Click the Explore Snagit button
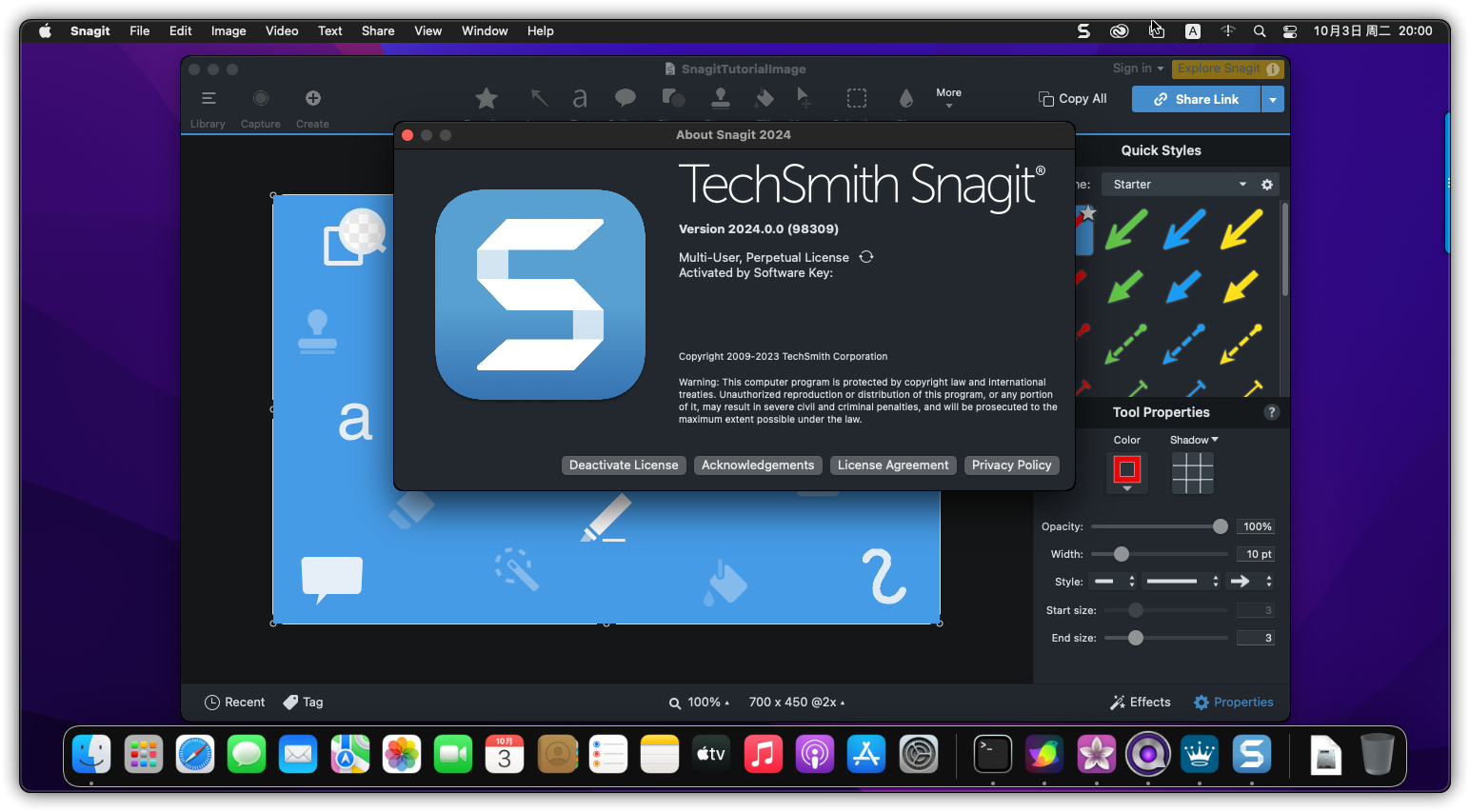The width and height of the screenshot is (1470, 812). [x=1228, y=69]
